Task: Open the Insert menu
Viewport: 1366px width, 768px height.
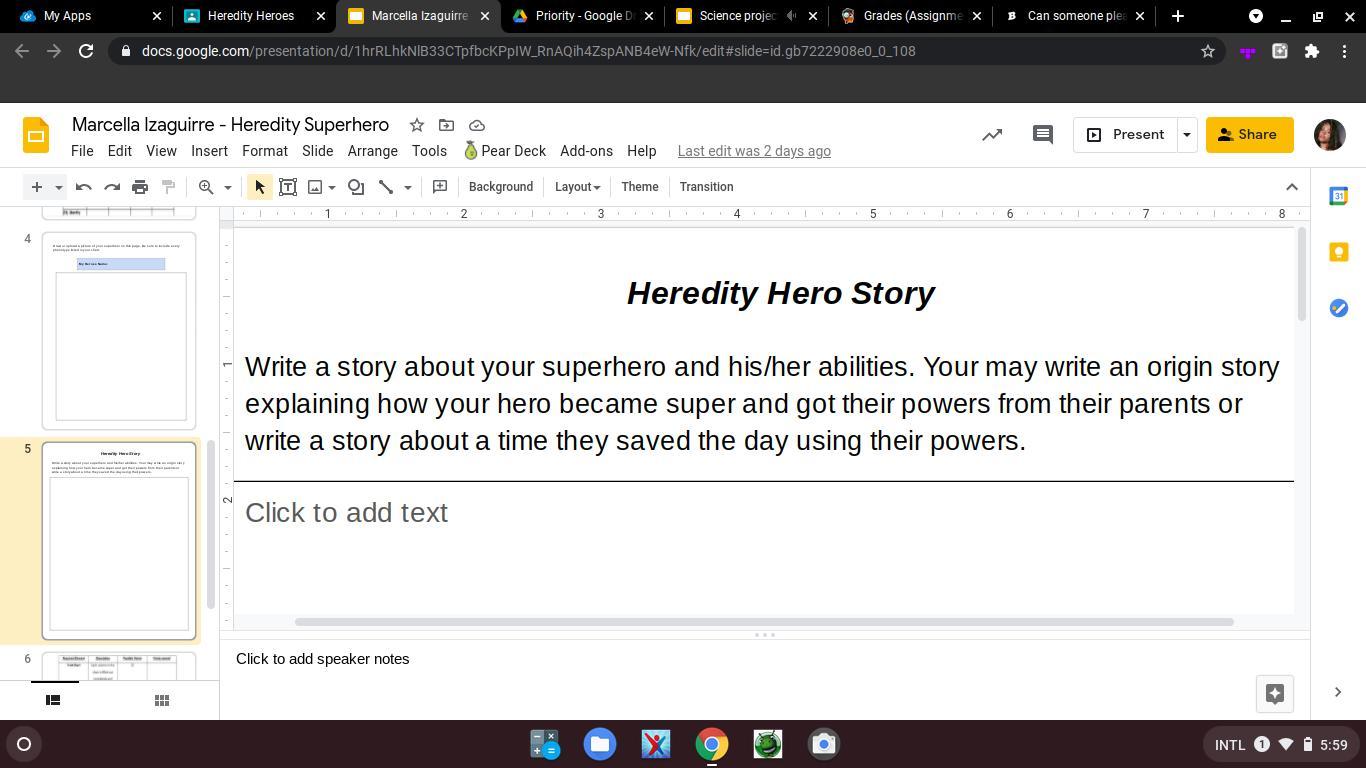Action: click(209, 151)
